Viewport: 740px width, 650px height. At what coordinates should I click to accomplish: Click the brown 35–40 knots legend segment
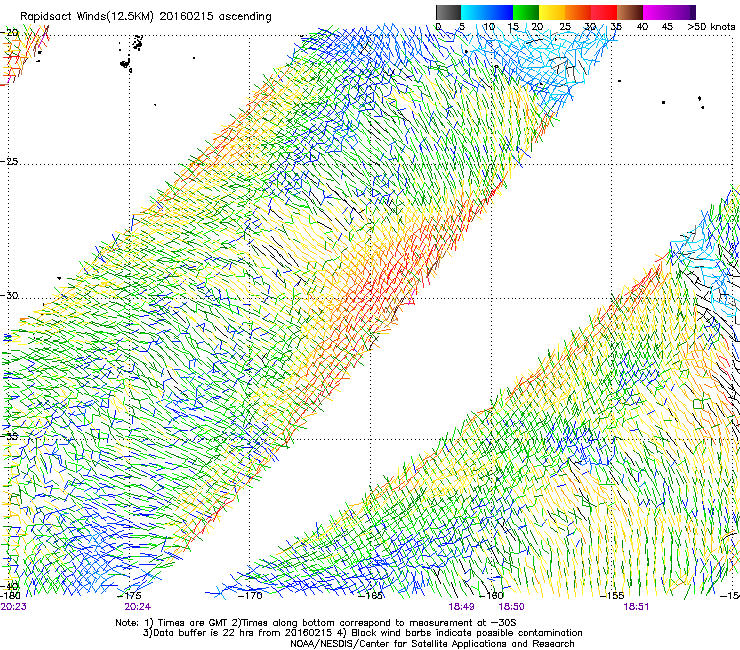click(630, 12)
